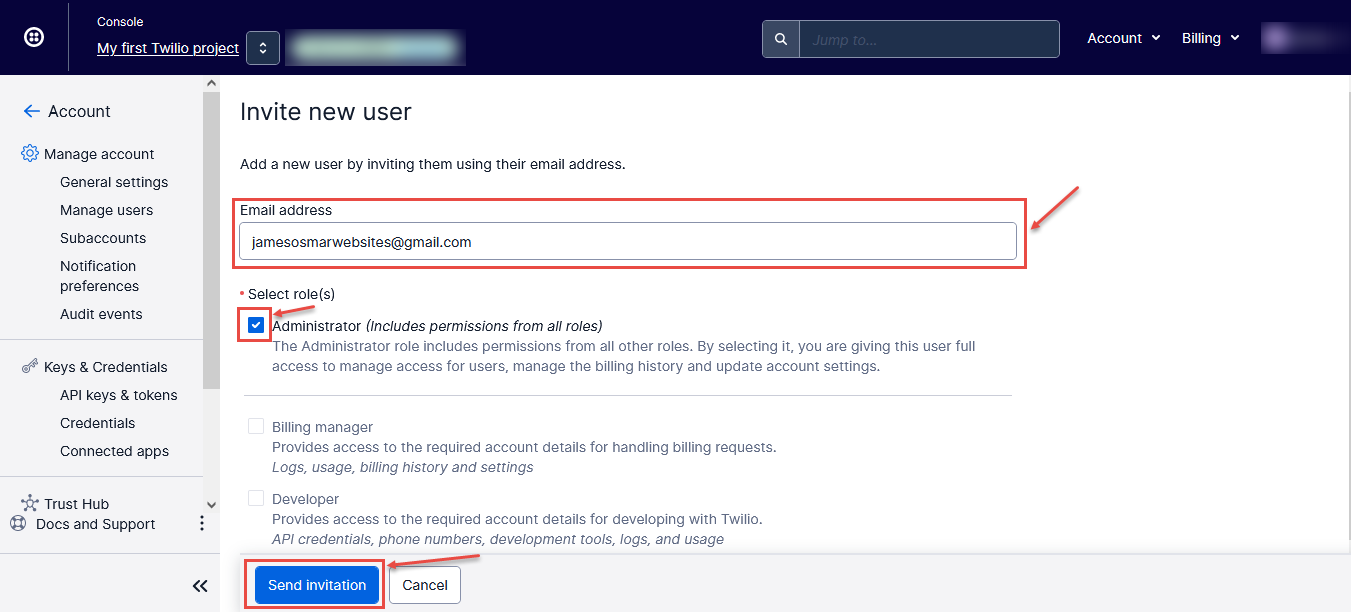Click the Cancel button
This screenshot has width=1351, height=612.
pyautogui.click(x=425, y=585)
